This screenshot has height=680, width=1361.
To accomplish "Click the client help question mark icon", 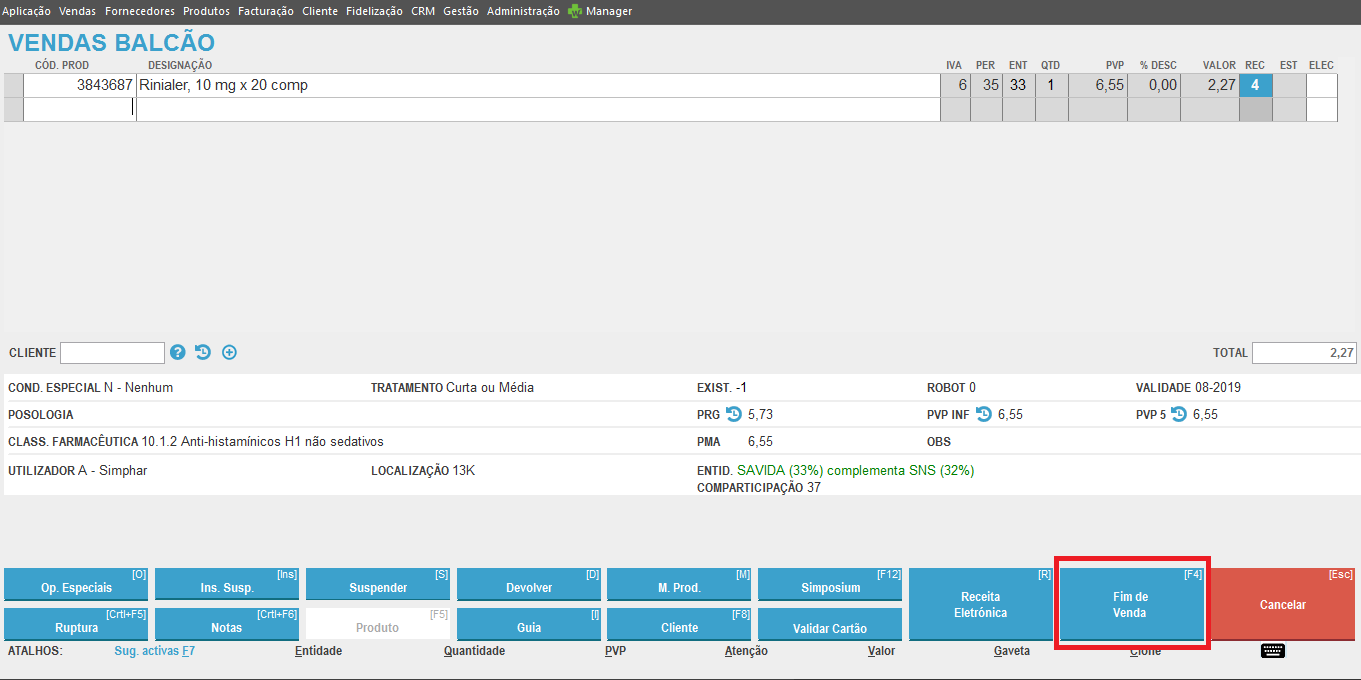I will coord(178,352).
